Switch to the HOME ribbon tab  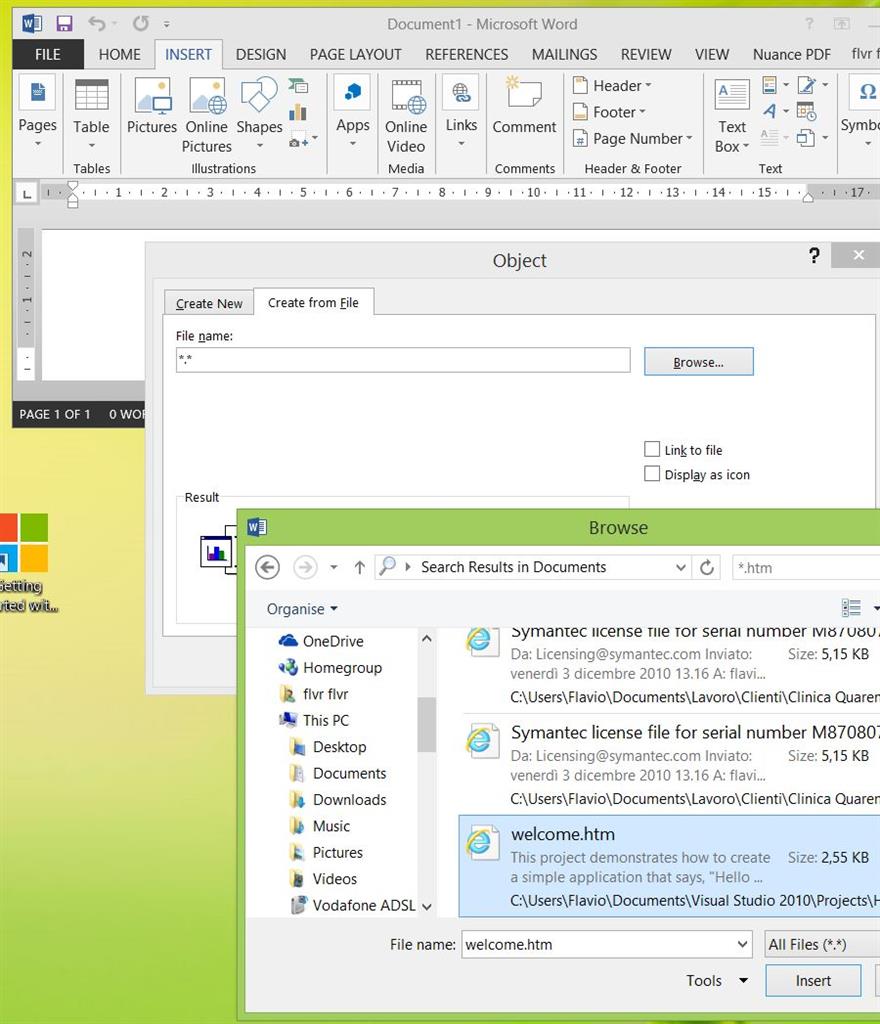[119, 54]
